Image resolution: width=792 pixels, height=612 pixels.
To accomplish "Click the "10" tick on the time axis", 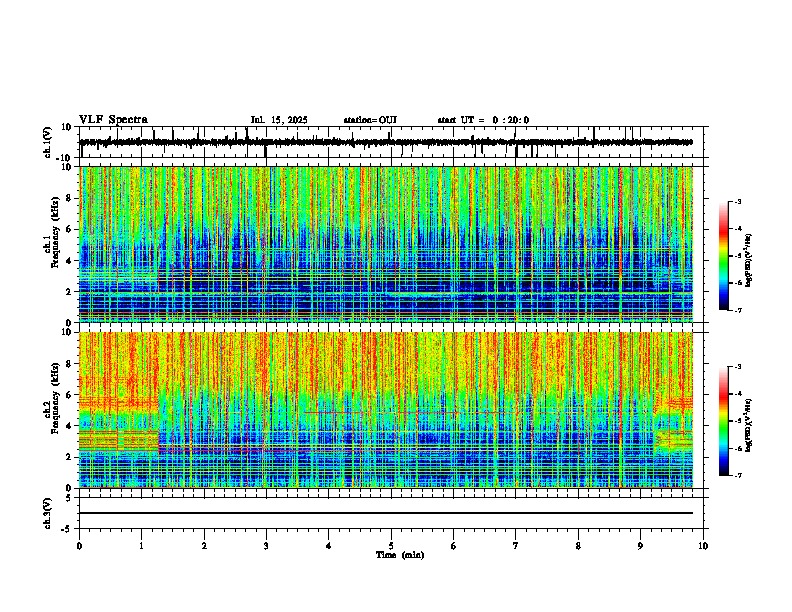I will point(703,546).
